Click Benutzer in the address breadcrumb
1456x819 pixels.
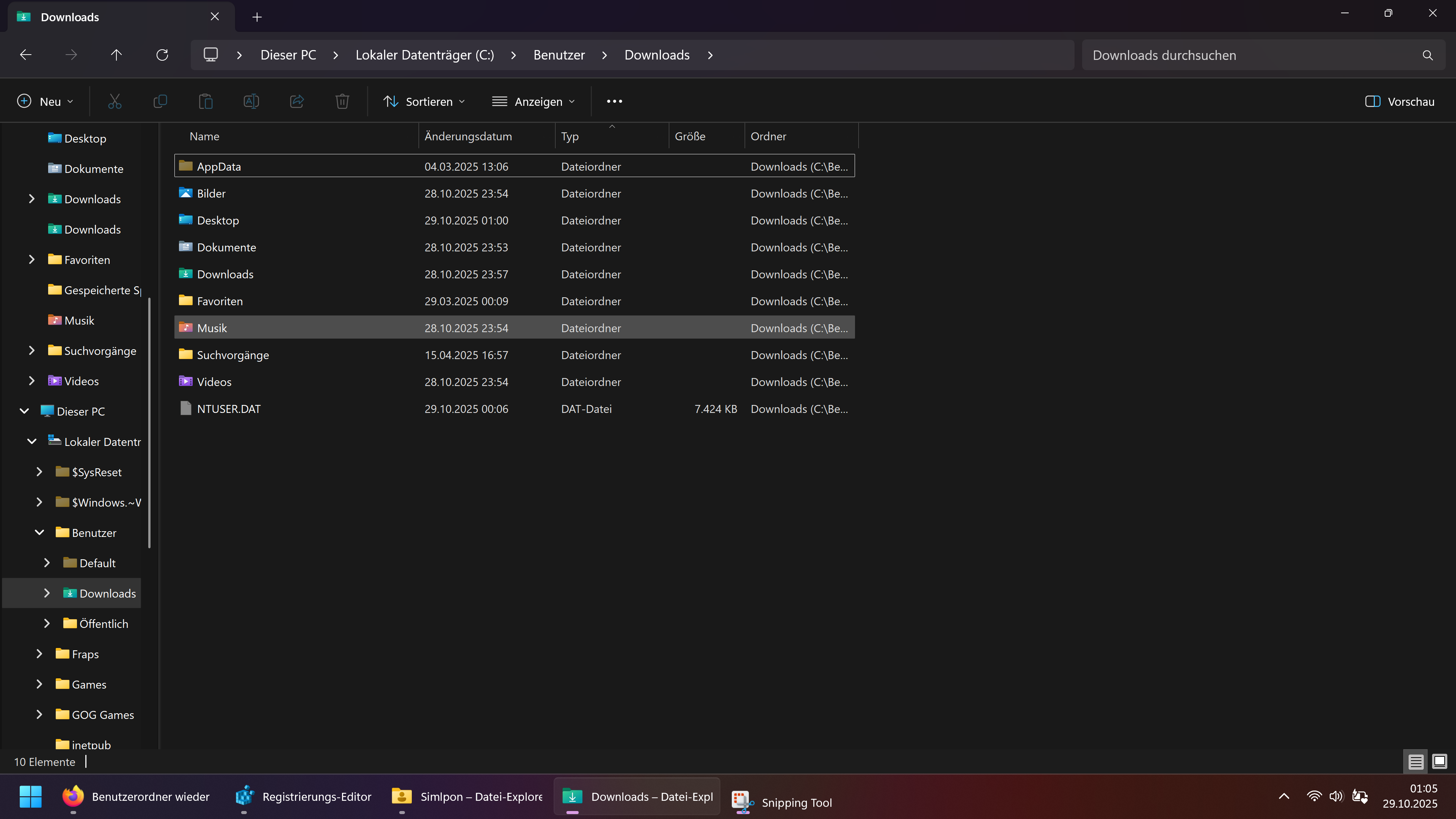[x=559, y=55]
